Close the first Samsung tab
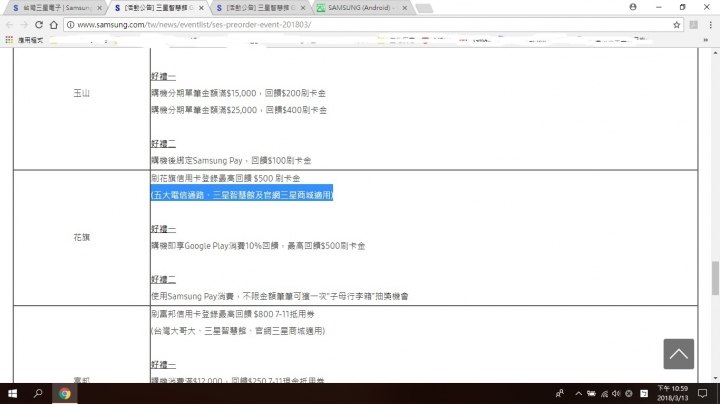The height and width of the screenshot is (404, 720). [x=100, y=8]
